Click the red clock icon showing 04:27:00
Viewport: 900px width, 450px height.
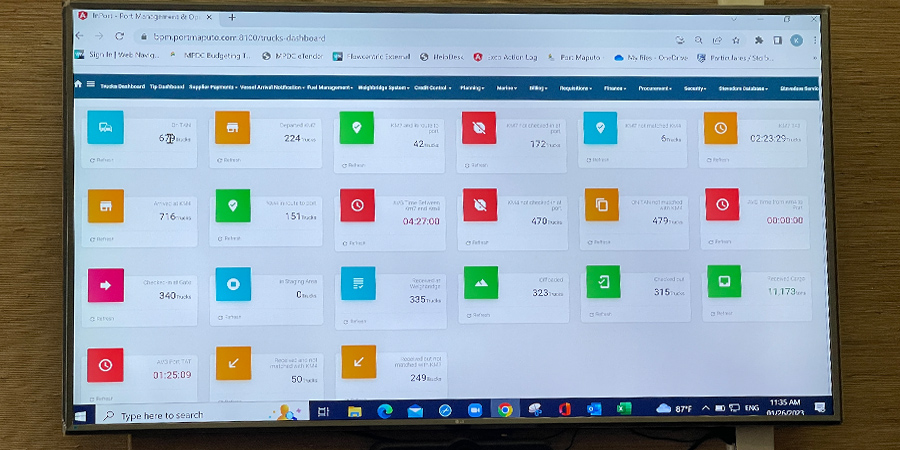(x=357, y=205)
